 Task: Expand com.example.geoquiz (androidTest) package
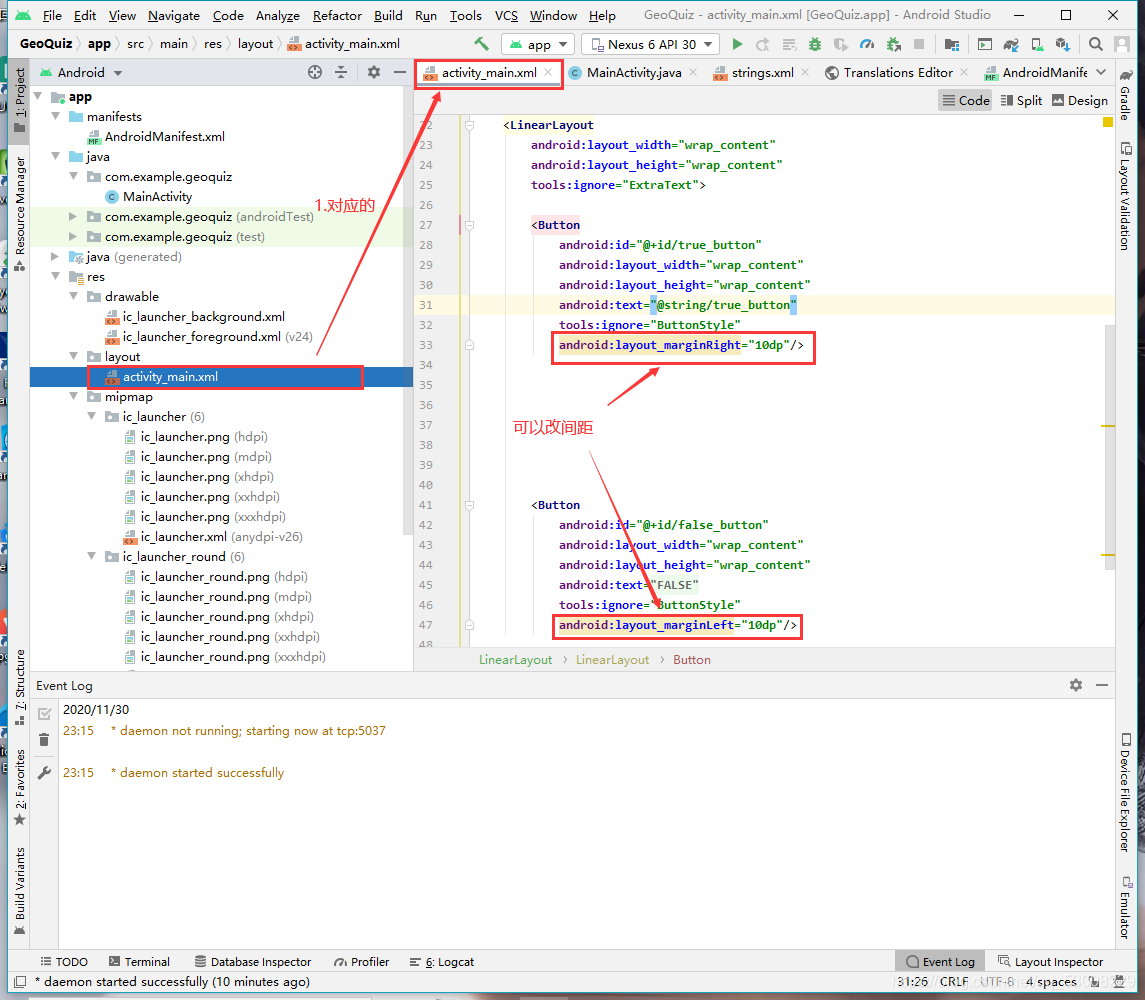pos(73,216)
